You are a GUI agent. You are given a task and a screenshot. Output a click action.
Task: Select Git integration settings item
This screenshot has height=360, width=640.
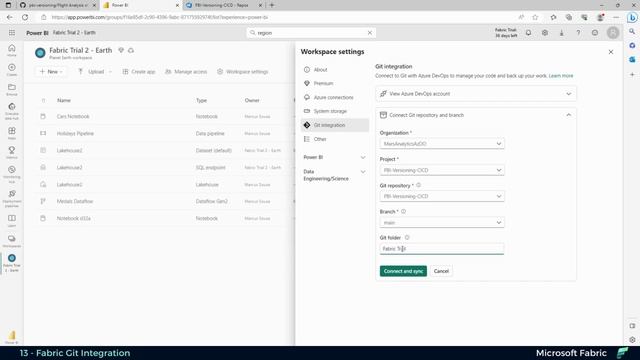click(x=335, y=125)
